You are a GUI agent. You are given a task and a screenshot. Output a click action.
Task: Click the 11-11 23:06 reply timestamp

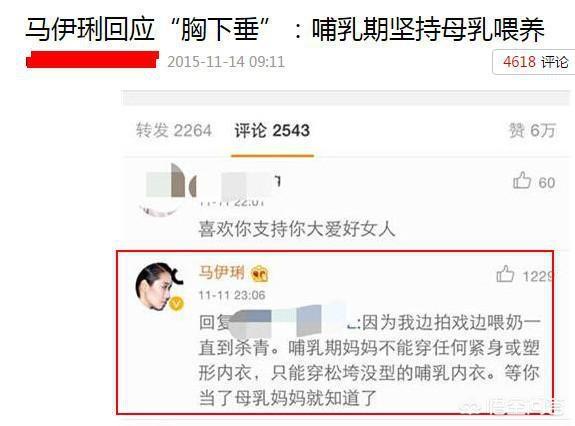232,295
